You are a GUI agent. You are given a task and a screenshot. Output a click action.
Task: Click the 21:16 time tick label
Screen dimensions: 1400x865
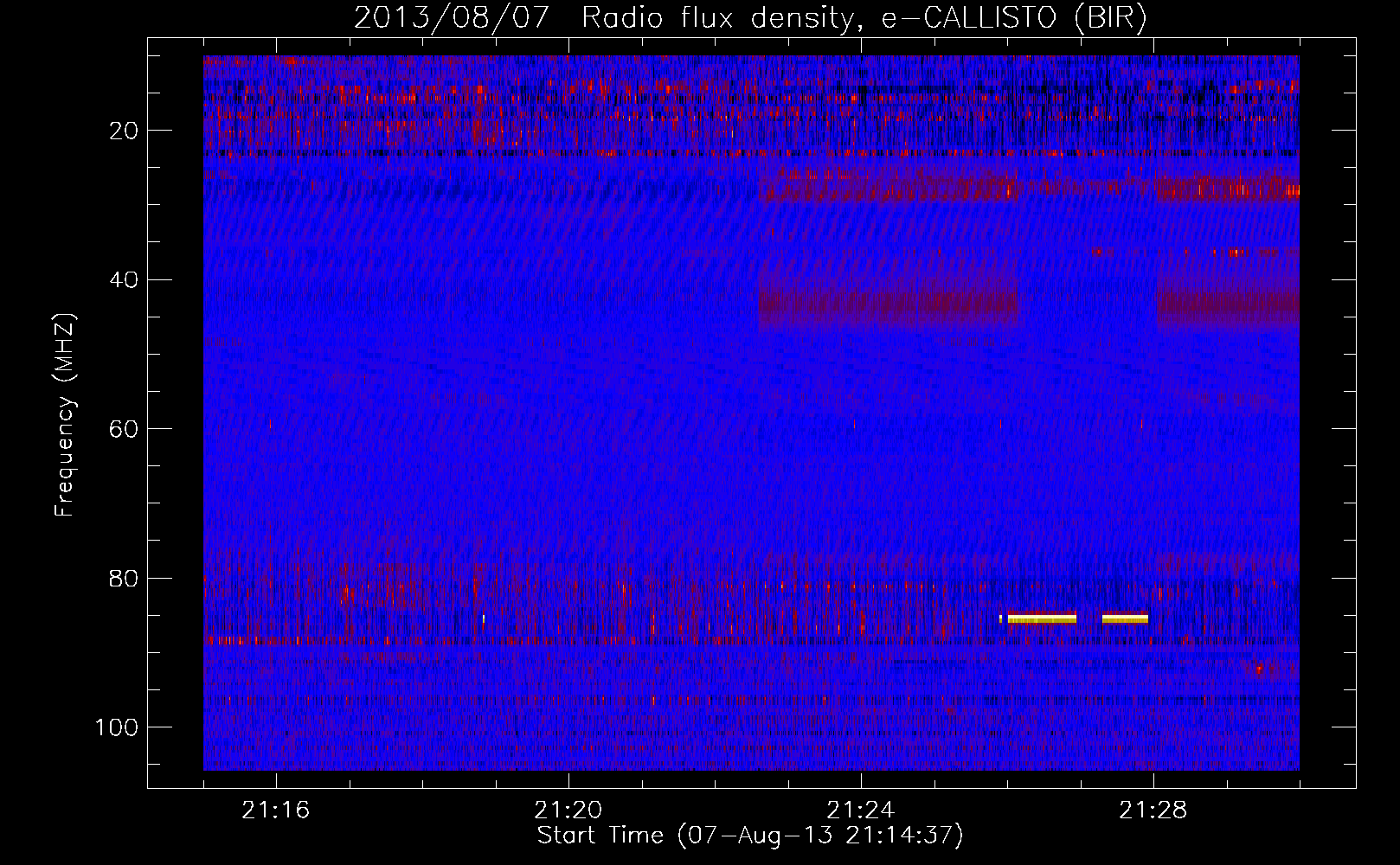pyautogui.click(x=276, y=811)
